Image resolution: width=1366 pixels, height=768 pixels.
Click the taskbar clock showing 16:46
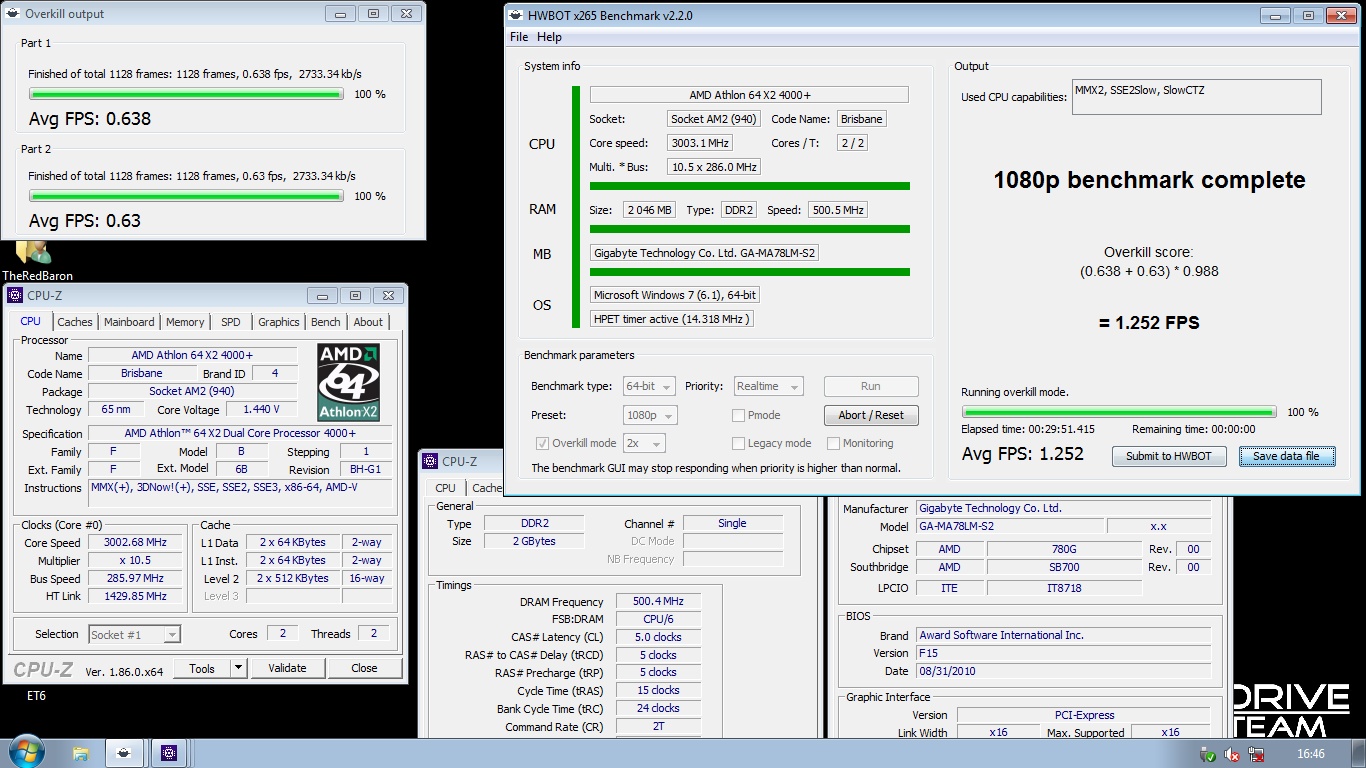pos(1310,754)
